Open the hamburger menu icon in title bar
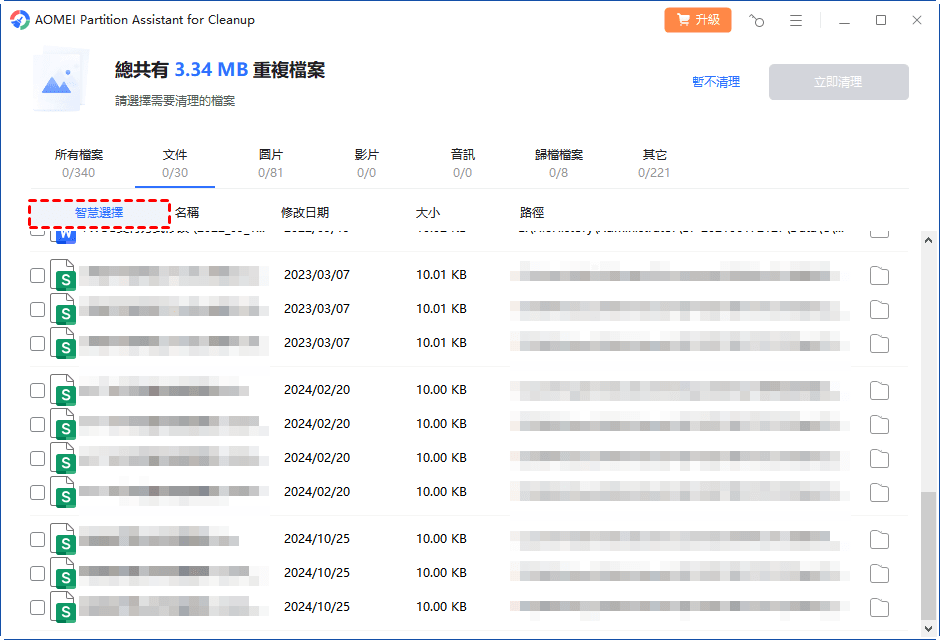 coord(796,20)
